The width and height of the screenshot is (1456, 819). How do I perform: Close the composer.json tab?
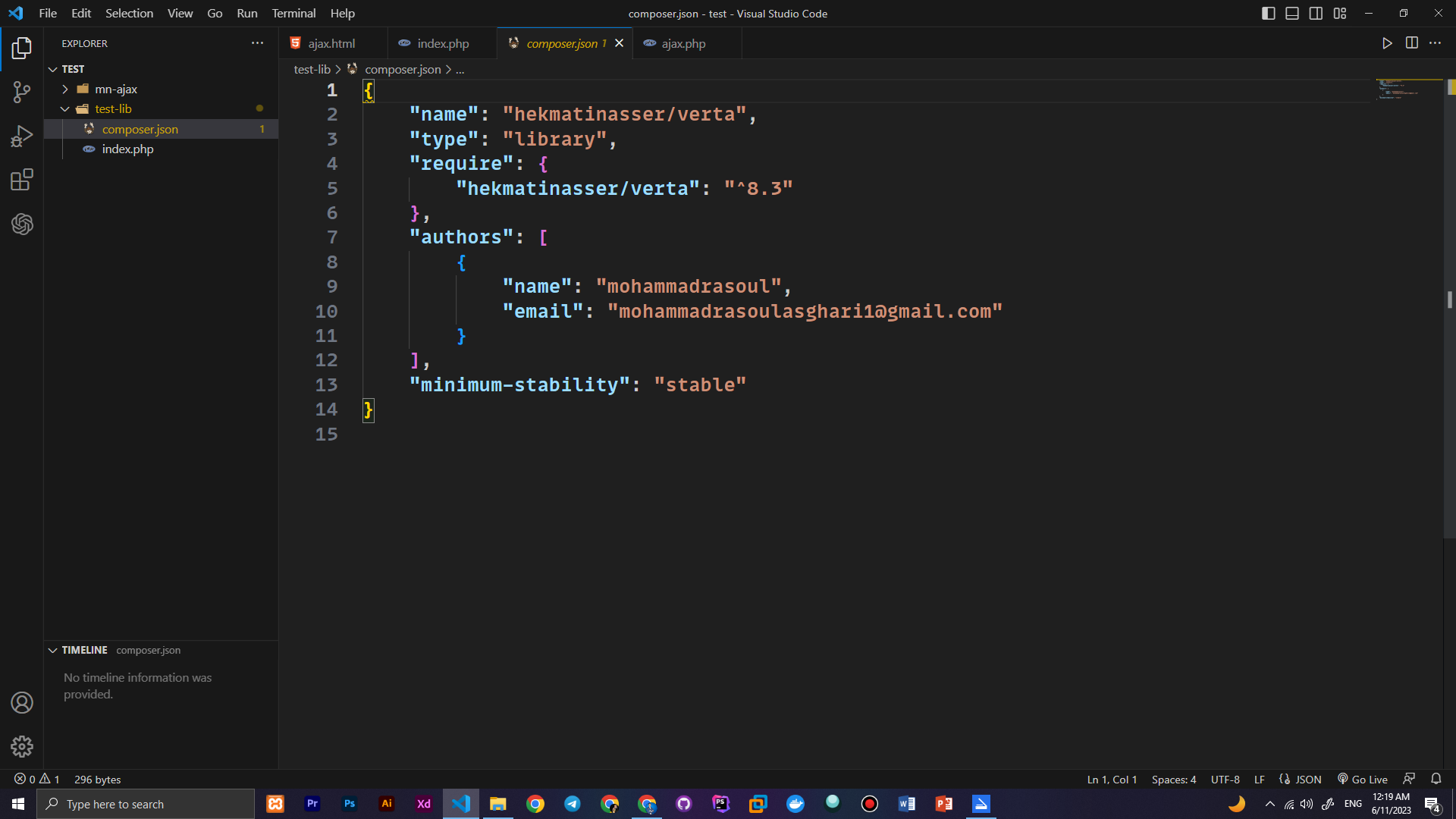tap(619, 43)
